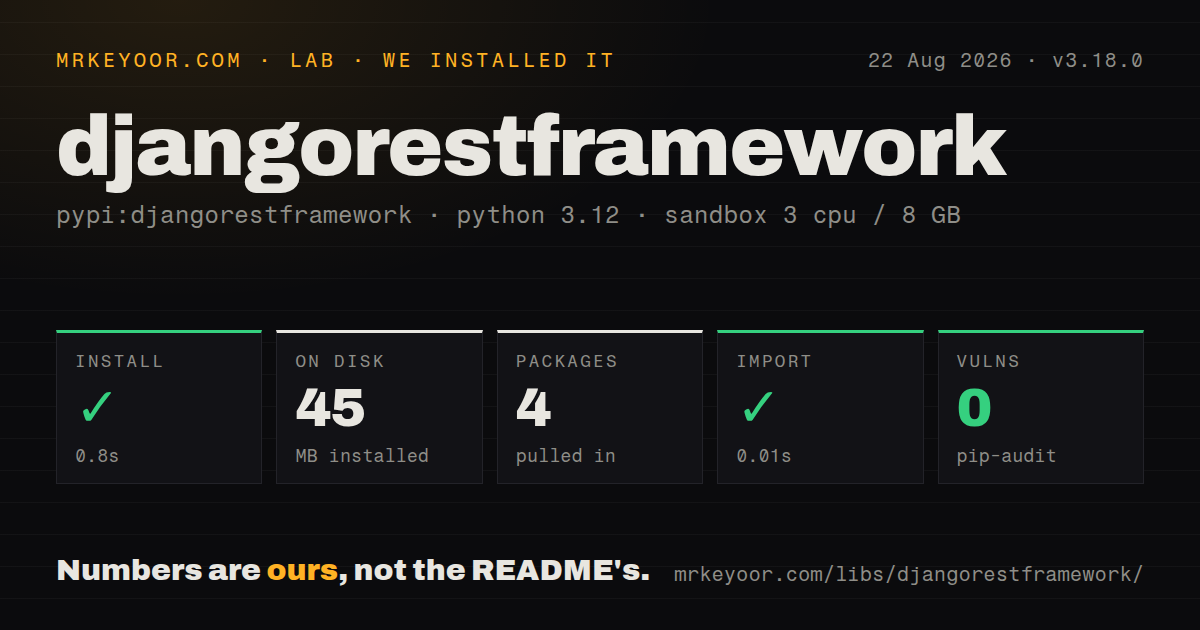Click the 'ON DISK' card label
The width and height of the screenshot is (1200, 630).
tap(340, 362)
